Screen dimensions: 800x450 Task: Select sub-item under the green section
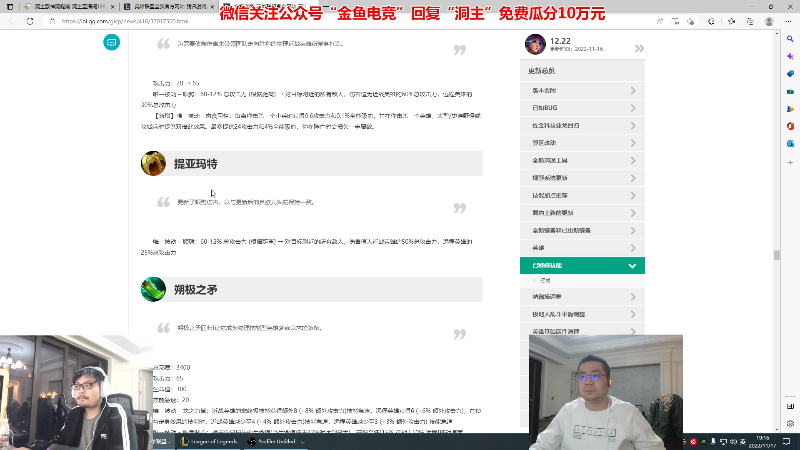pyautogui.click(x=545, y=280)
